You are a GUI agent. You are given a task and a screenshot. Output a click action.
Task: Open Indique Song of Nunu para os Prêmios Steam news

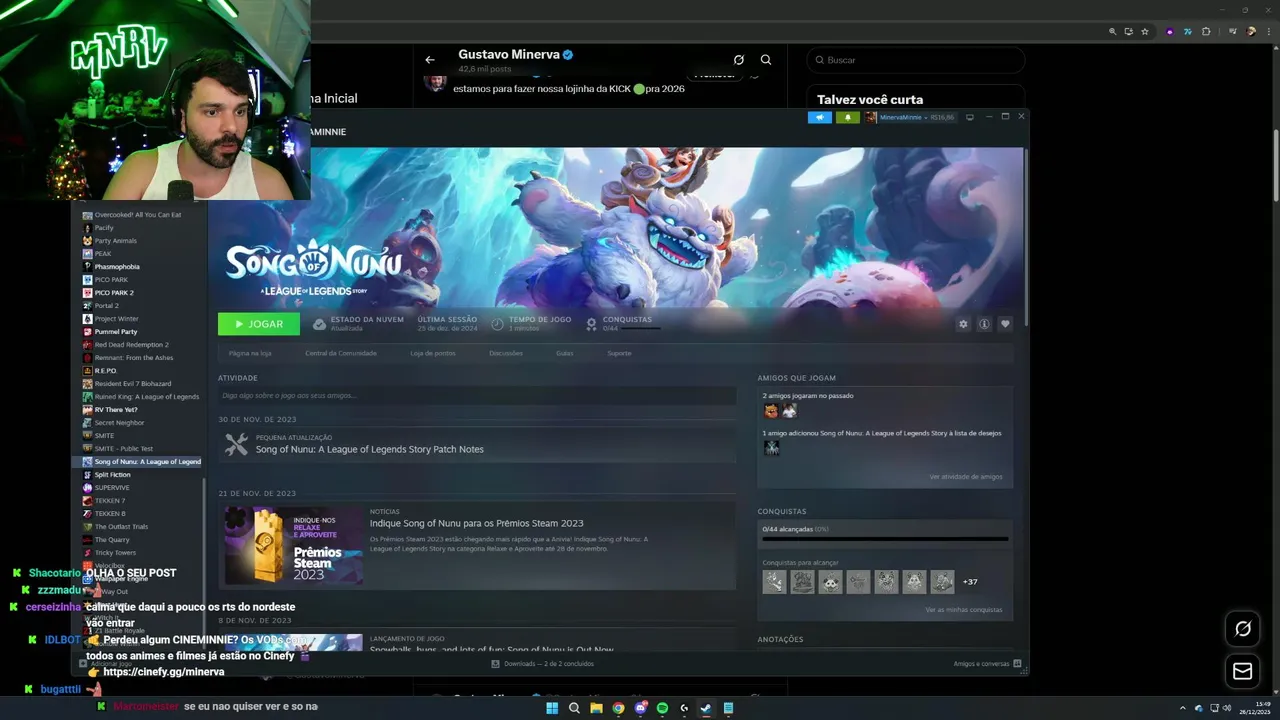476,523
